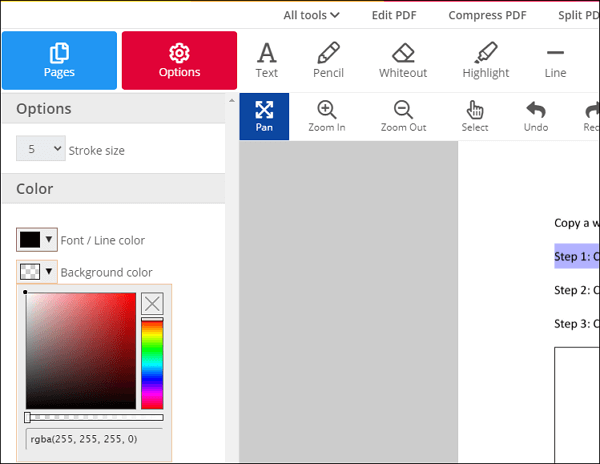600x464 pixels.
Task: Click the rgba color value field
Action: [x=94, y=438]
